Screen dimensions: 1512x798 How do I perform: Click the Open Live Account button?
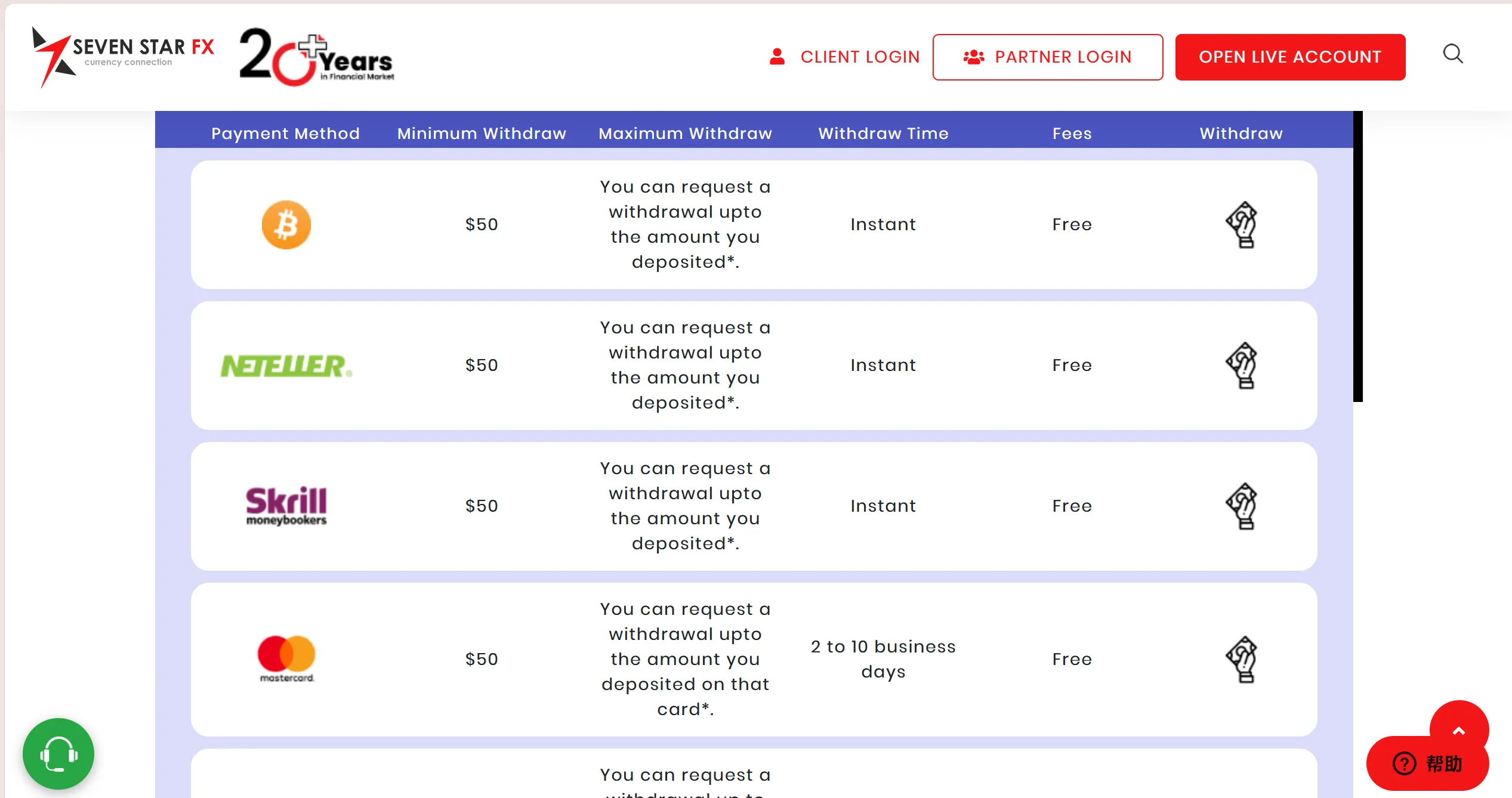point(1290,57)
